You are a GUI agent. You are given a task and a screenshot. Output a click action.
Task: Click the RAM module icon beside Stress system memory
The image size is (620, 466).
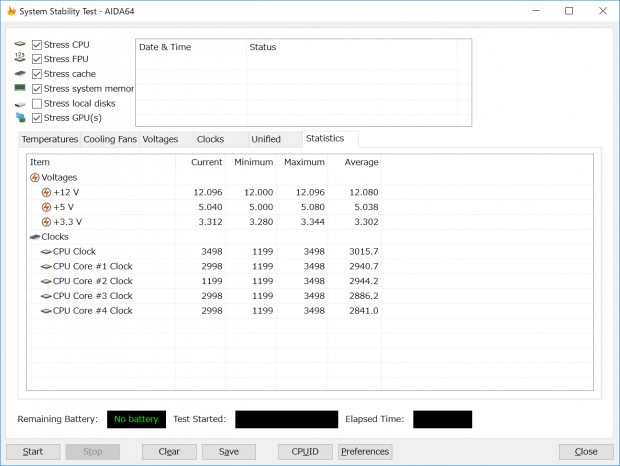[x=20, y=88]
